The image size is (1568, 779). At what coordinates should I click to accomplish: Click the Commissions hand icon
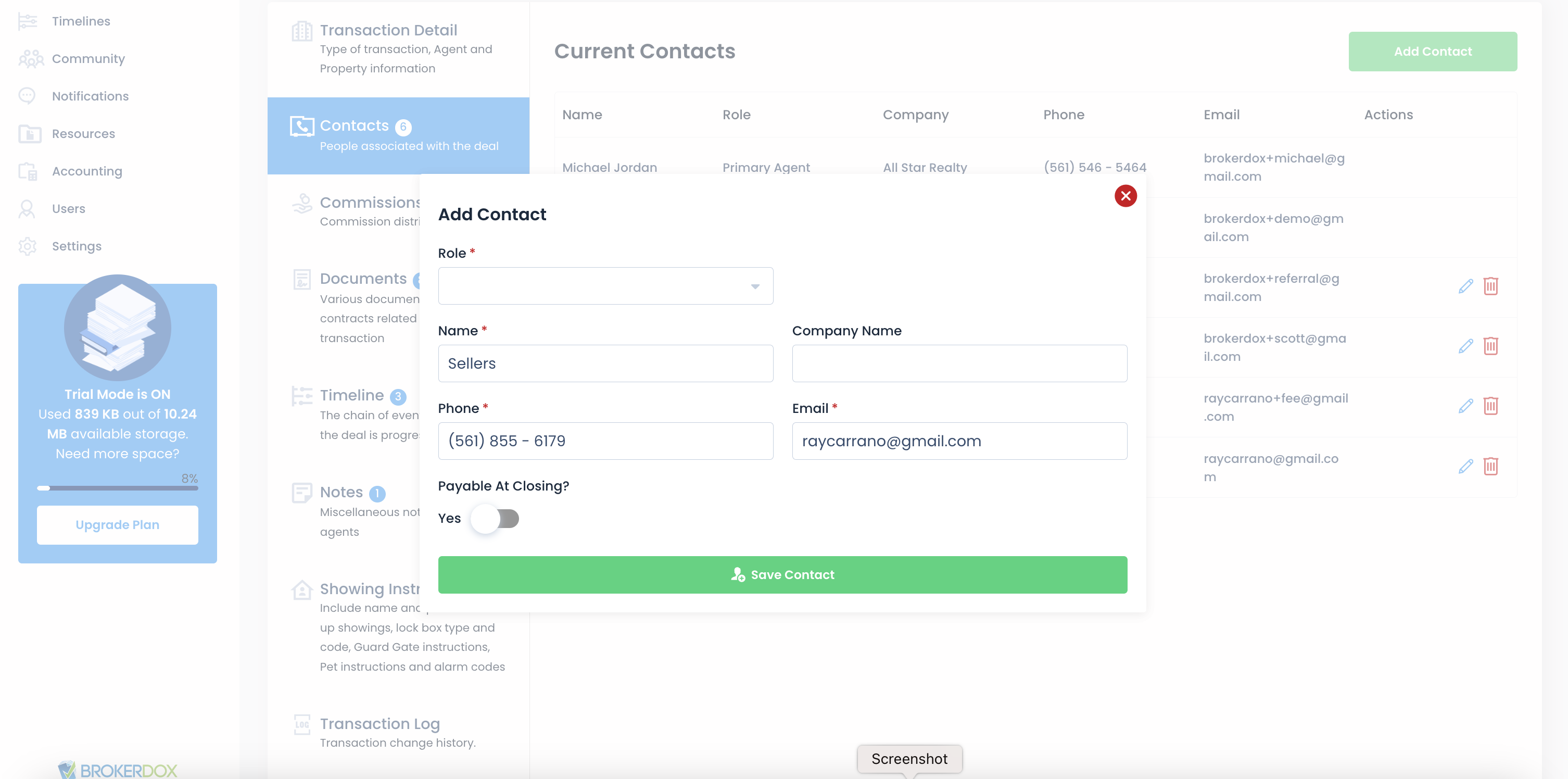click(302, 203)
